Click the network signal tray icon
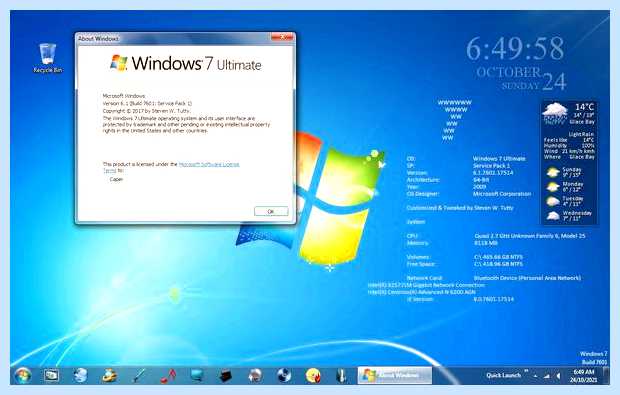 (x=546, y=376)
